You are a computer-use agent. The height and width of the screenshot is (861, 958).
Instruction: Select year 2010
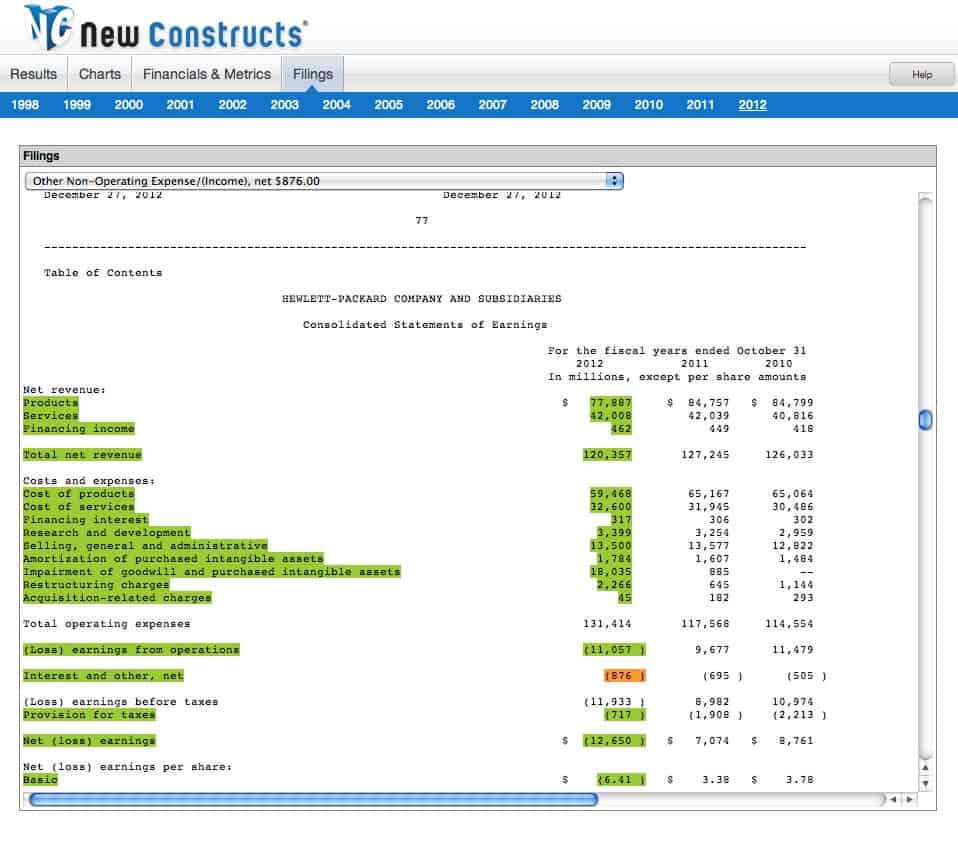pyautogui.click(x=648, y=104)
